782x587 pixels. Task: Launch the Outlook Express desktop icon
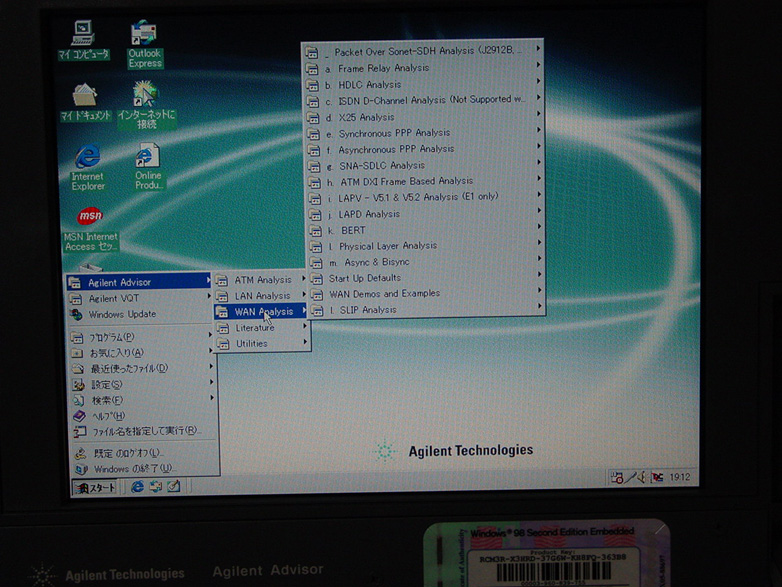click(x=144, y=44)
